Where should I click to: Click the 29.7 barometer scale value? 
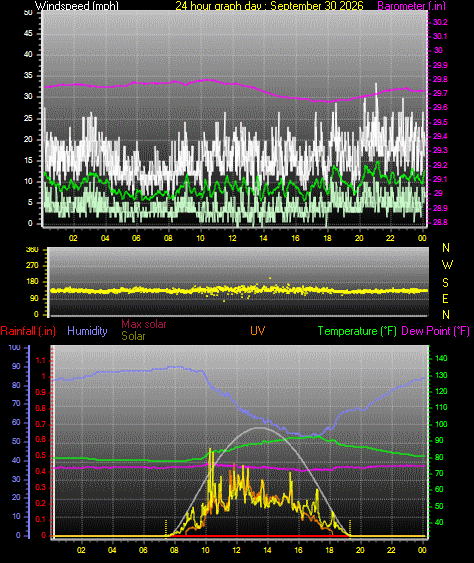[x=440, y=93]
